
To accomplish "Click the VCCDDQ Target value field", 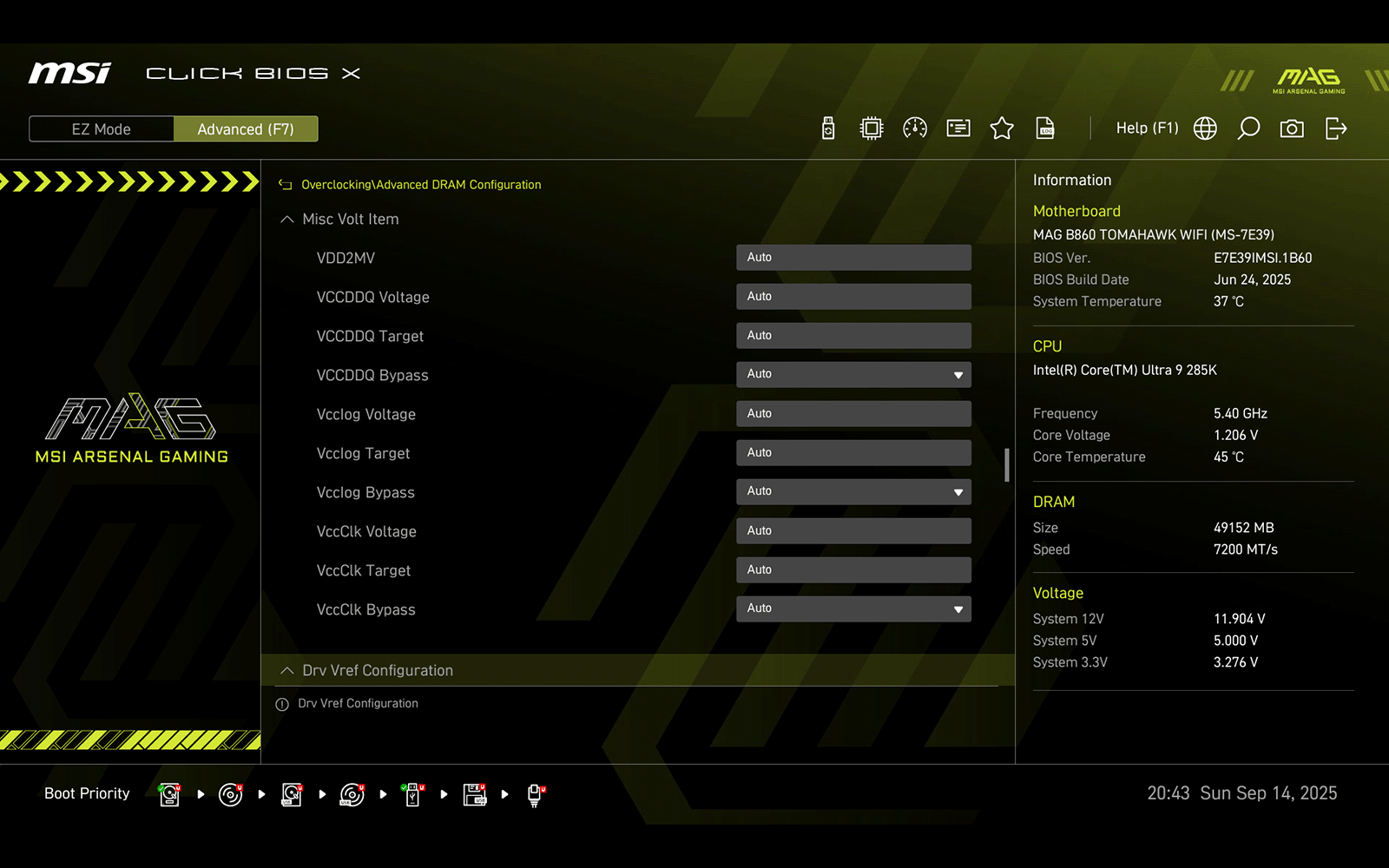I will [853, 335].
